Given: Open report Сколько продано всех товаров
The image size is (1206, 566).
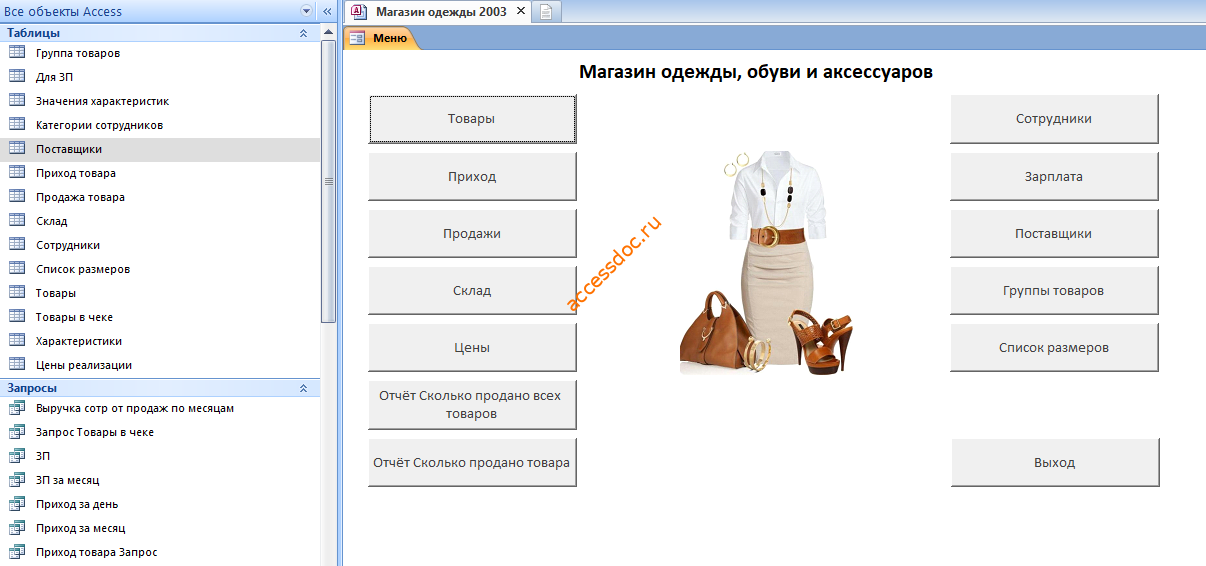Looking at the screenshot, I should point(473,404).
